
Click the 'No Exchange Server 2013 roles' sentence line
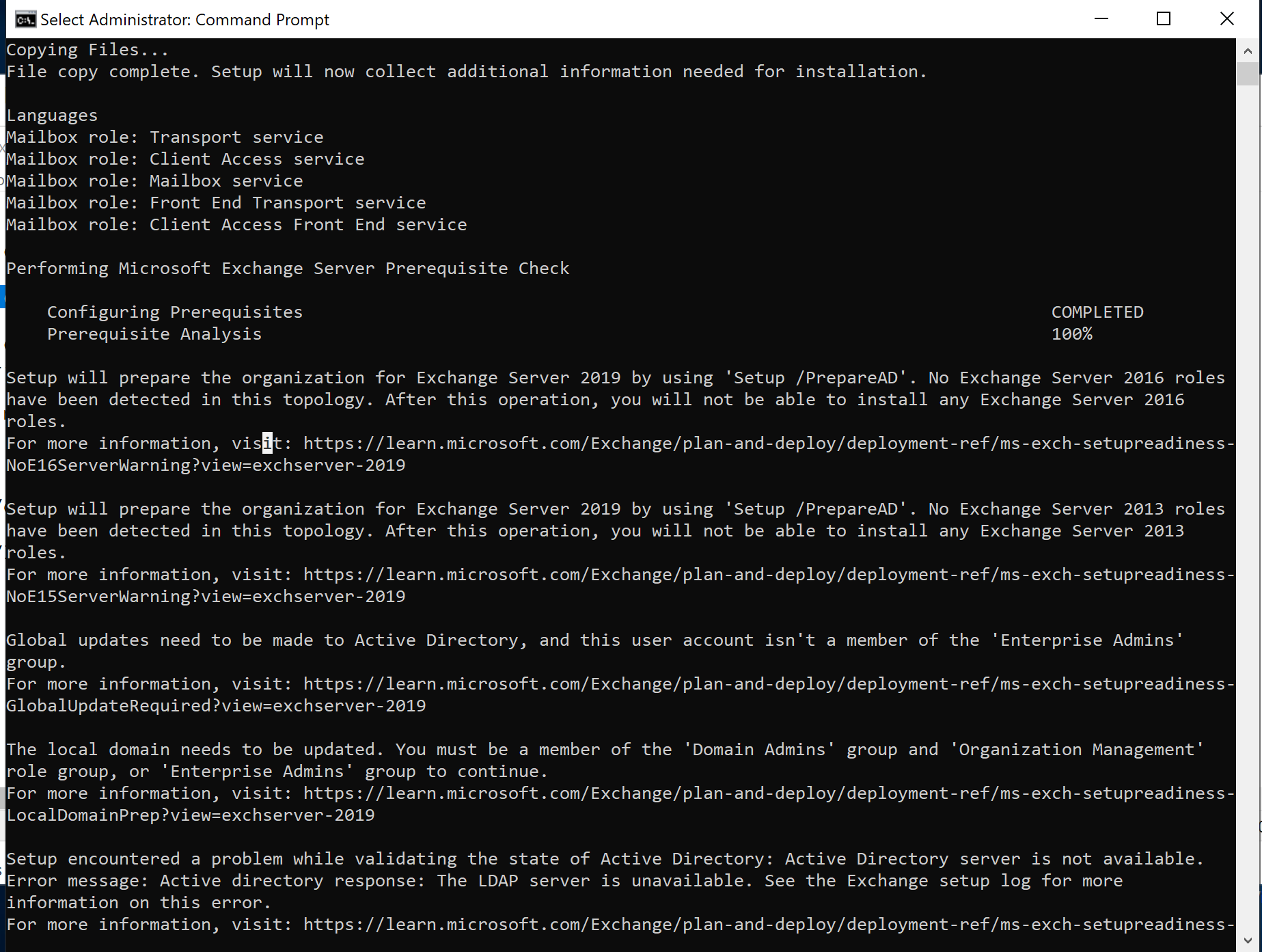point(616,509)
